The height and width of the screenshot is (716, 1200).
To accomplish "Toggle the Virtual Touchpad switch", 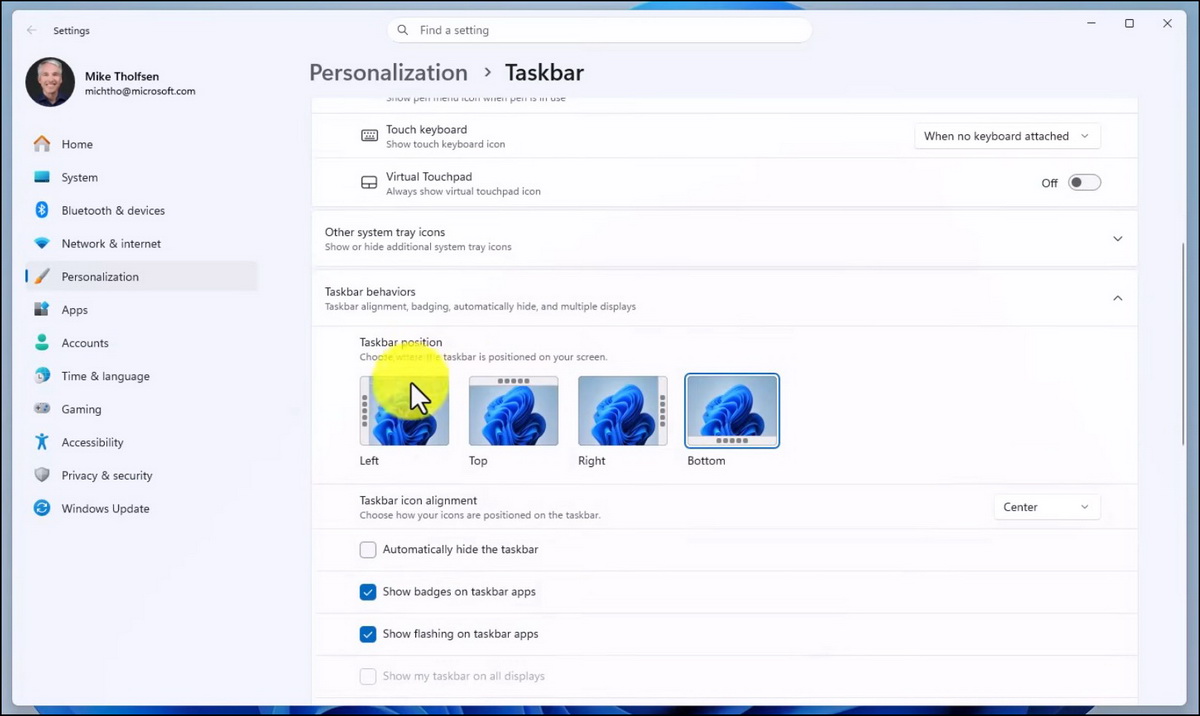I will click(x=1084, y=183).
